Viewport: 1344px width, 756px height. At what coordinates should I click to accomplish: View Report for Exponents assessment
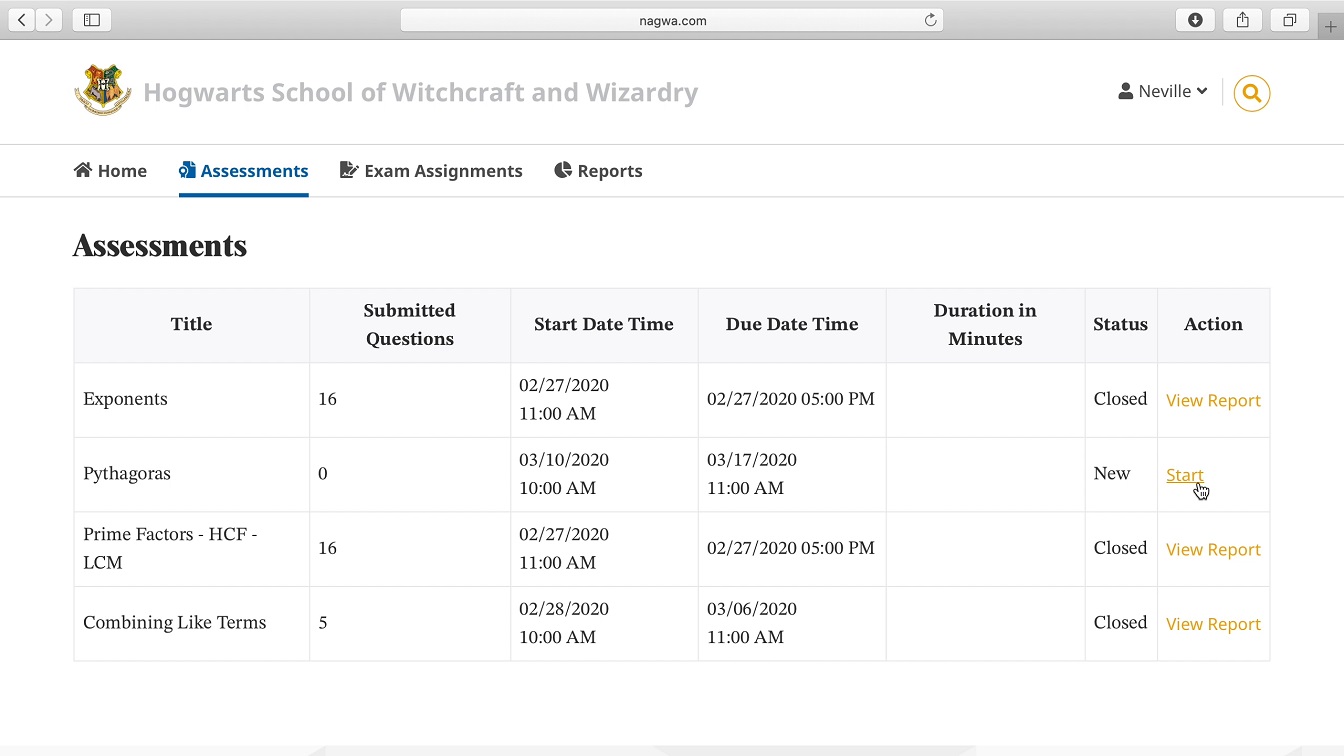pyautogui.click(x=1213, y=400)
